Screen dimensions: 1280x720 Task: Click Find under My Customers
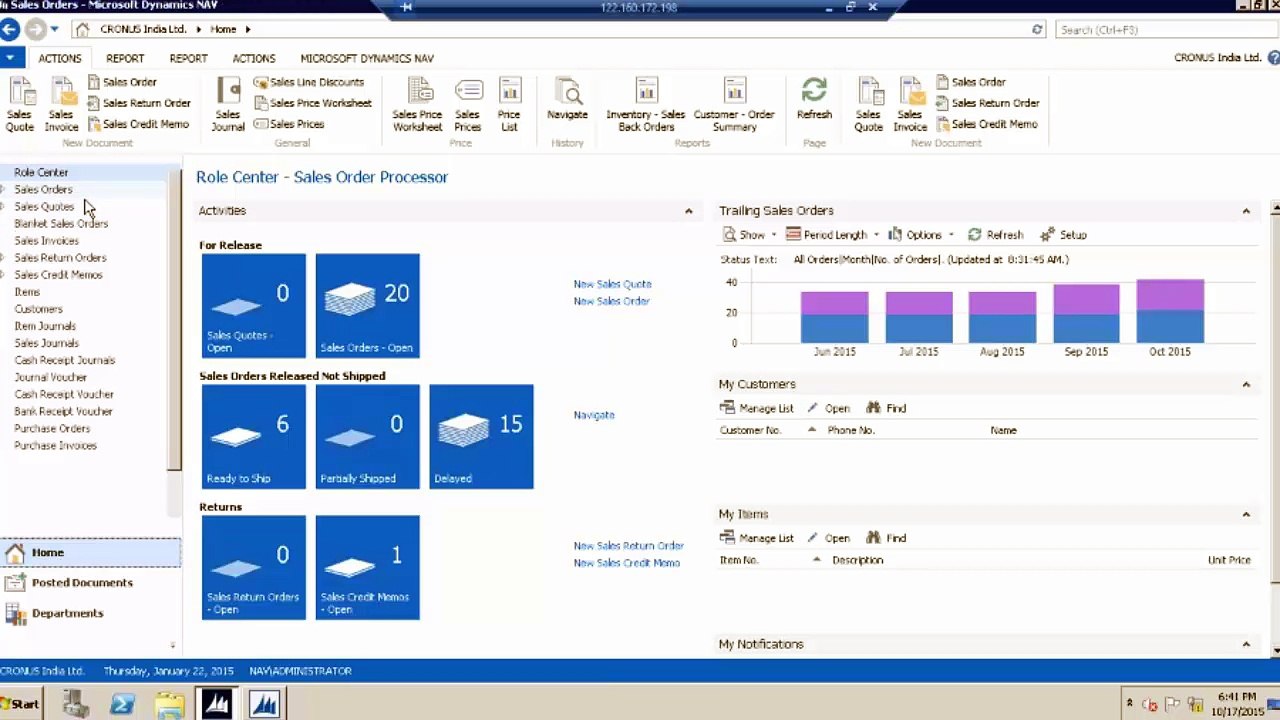(x=886, y=408)
